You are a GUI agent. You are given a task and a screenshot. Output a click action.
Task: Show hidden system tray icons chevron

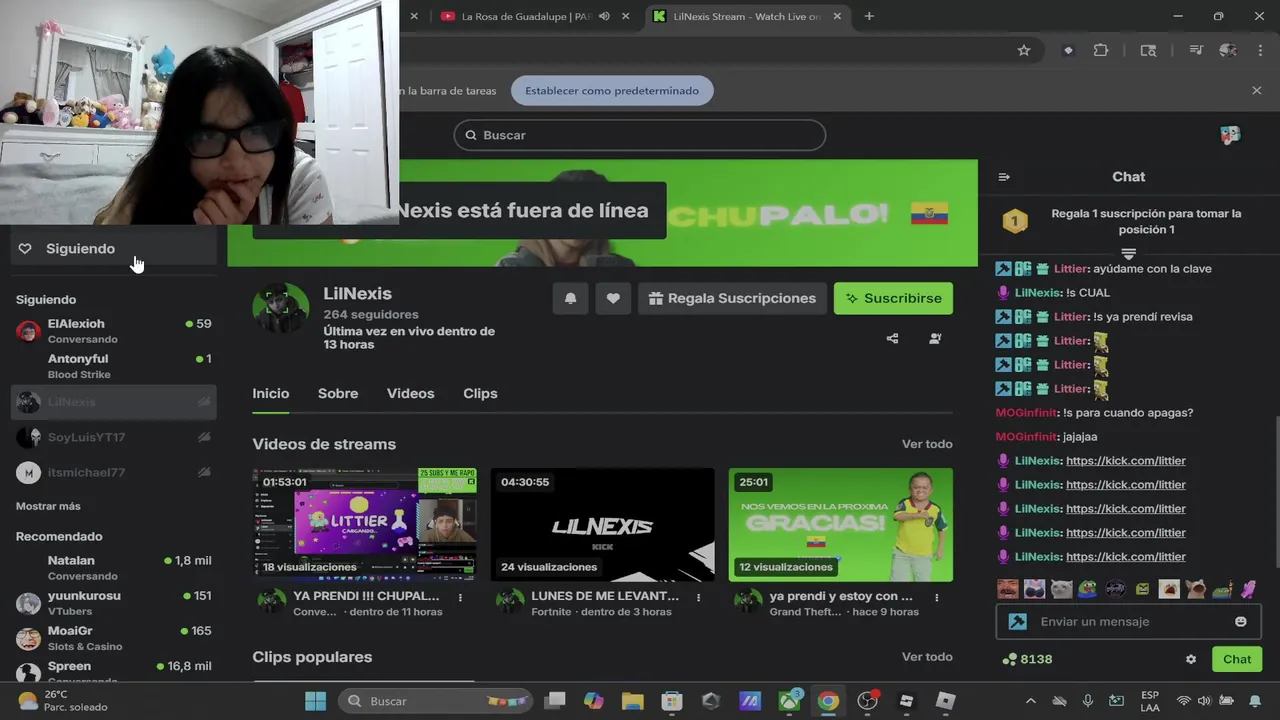(x=1031, y=701)
